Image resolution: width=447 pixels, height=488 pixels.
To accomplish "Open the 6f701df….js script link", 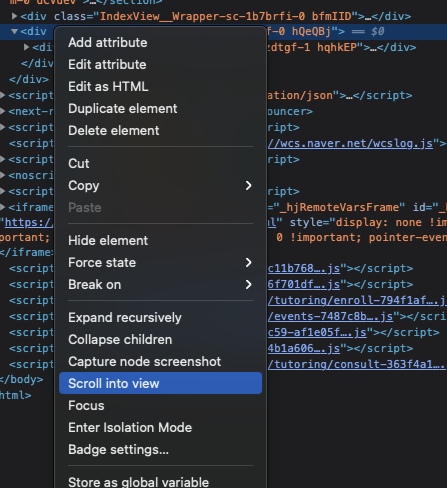I will click(304, 285).
